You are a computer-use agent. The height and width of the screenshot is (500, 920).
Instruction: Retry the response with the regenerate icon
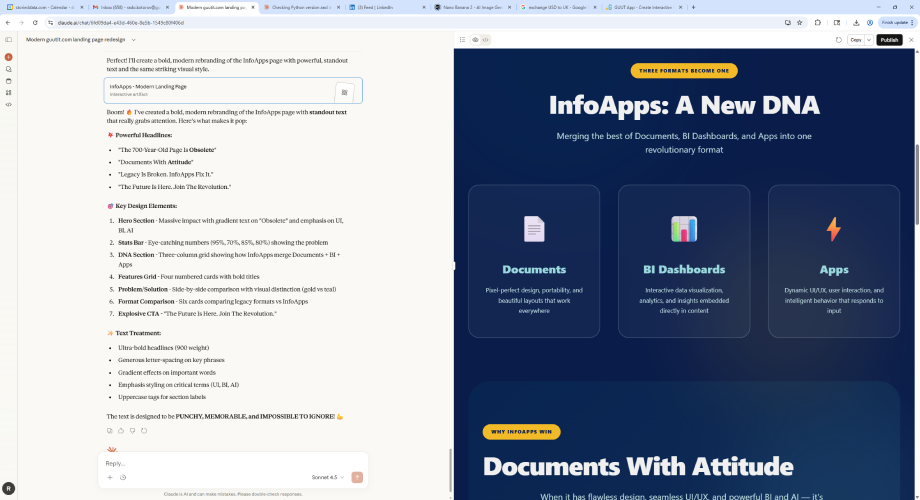pyautogui.click(x=145, y=430)
